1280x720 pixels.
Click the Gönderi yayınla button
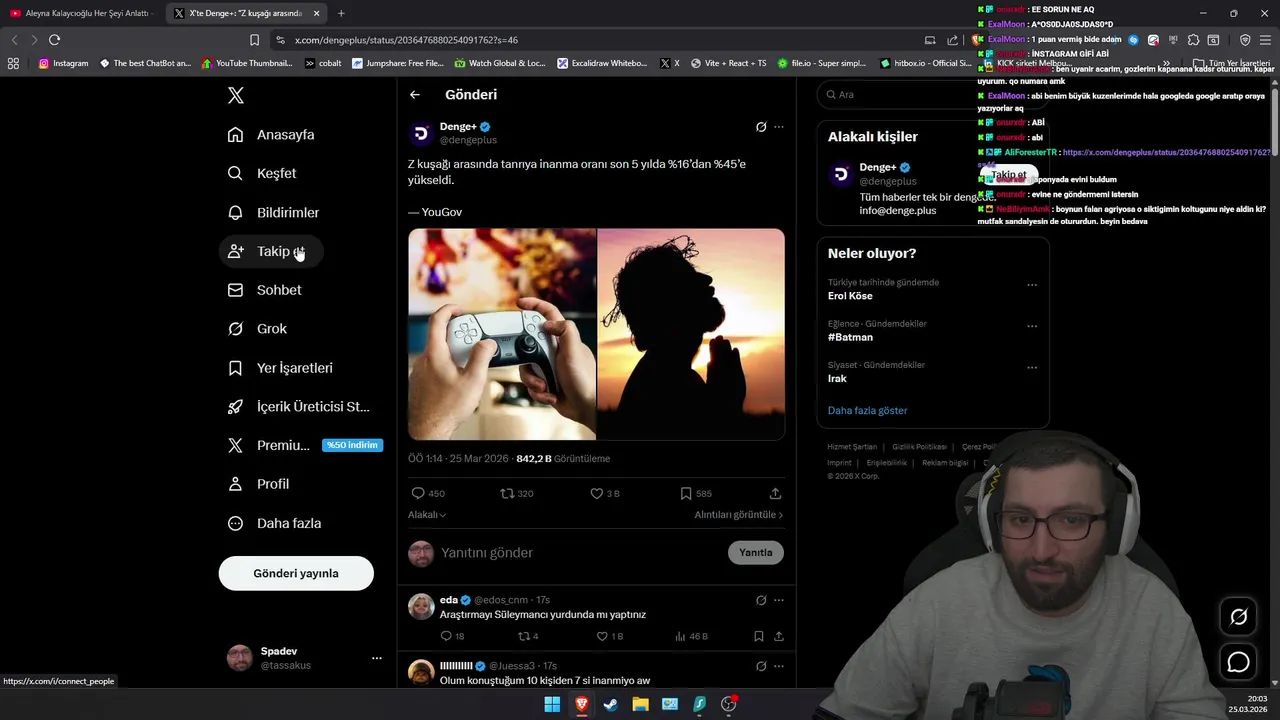point(296,573)
